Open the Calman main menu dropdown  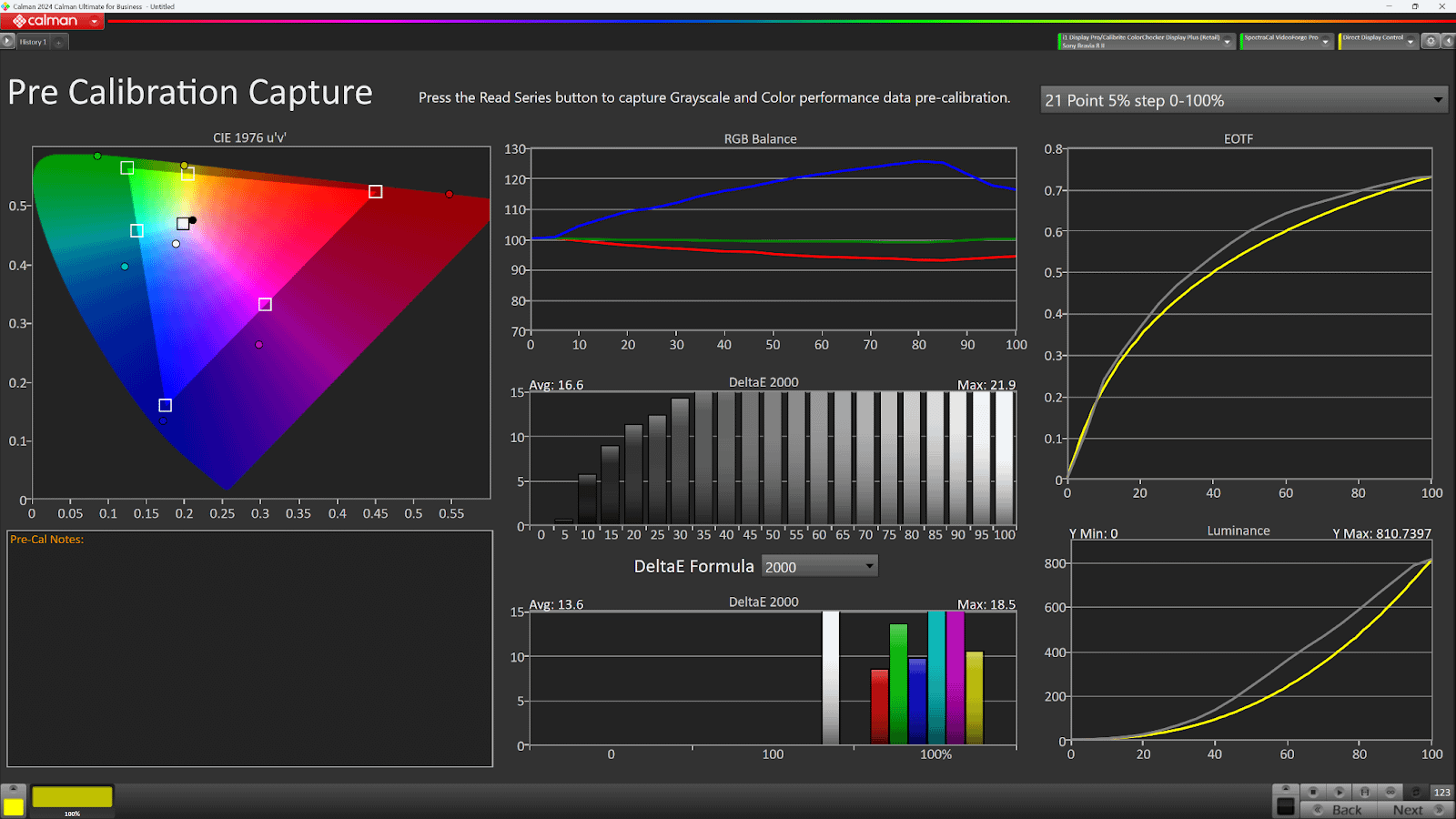click(x=94, y=21)
